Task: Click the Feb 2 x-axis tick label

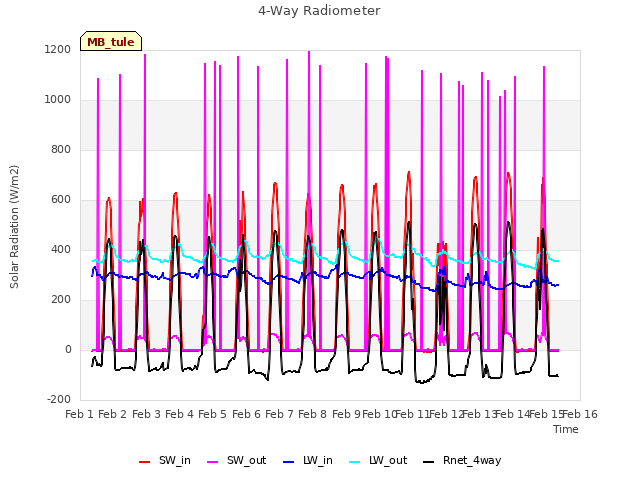Action: [x=113, y=414]
